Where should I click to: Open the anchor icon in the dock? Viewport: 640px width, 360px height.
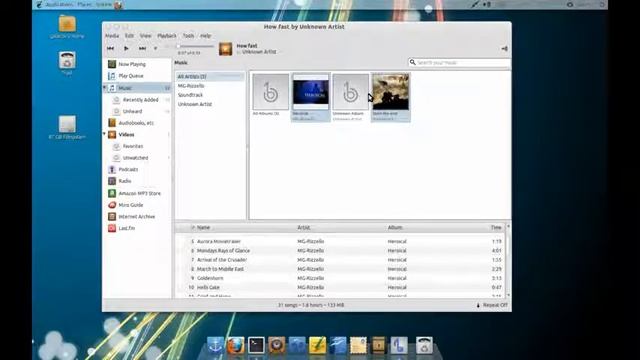point(215,345)
